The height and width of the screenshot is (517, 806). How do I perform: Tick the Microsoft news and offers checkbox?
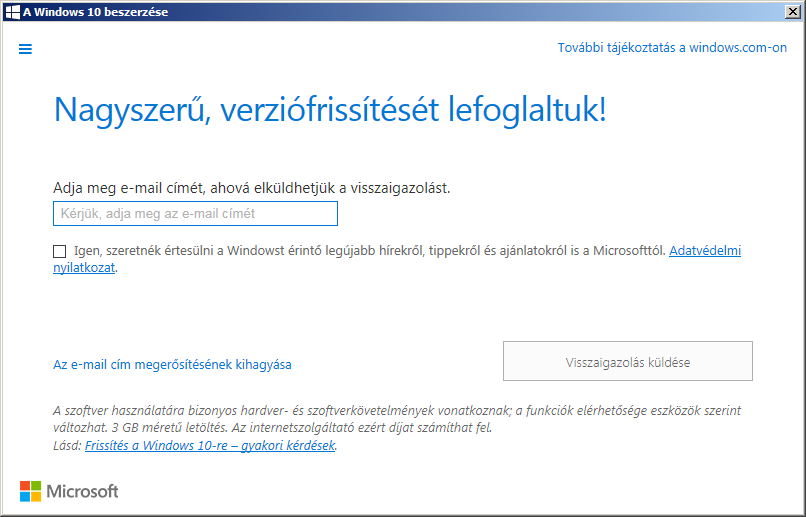pyautogui.click(x=60, y=252)
